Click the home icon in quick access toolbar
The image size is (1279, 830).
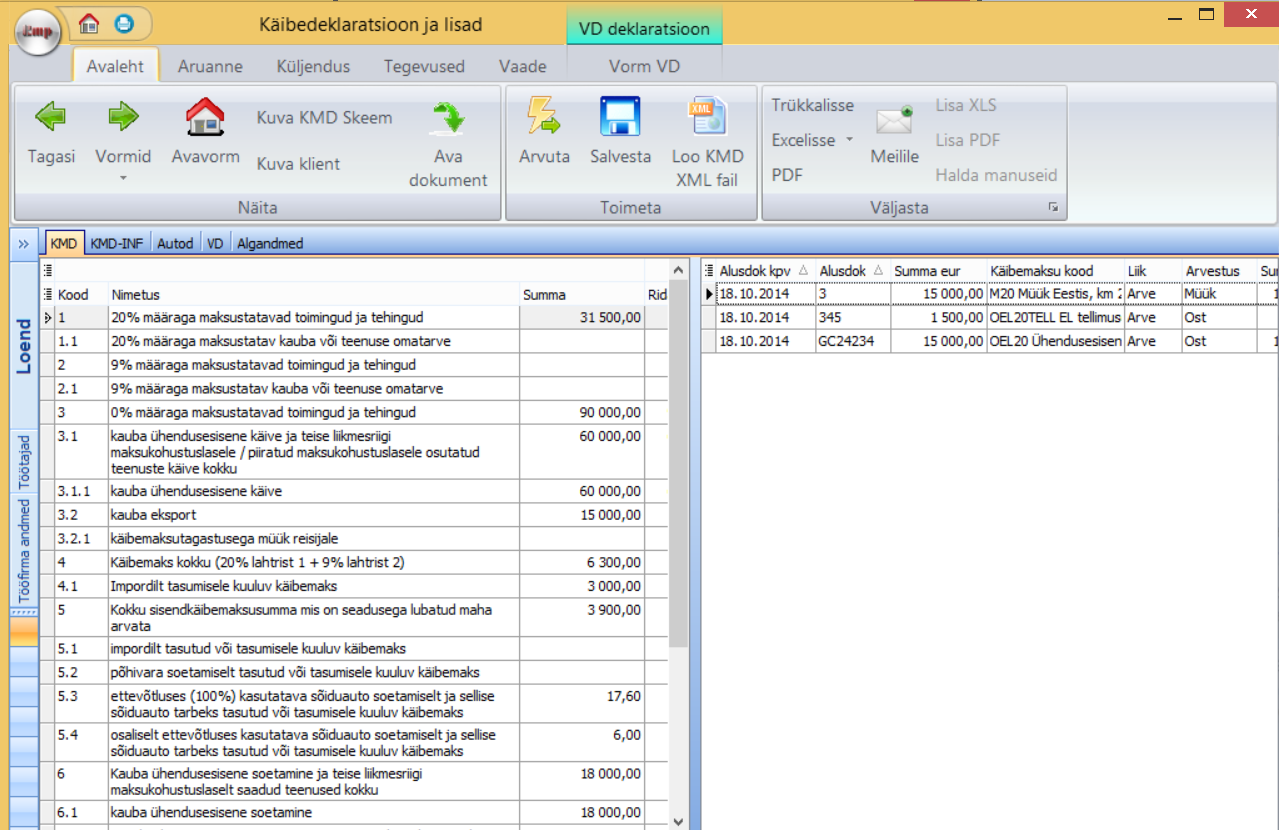pos(90,23)
